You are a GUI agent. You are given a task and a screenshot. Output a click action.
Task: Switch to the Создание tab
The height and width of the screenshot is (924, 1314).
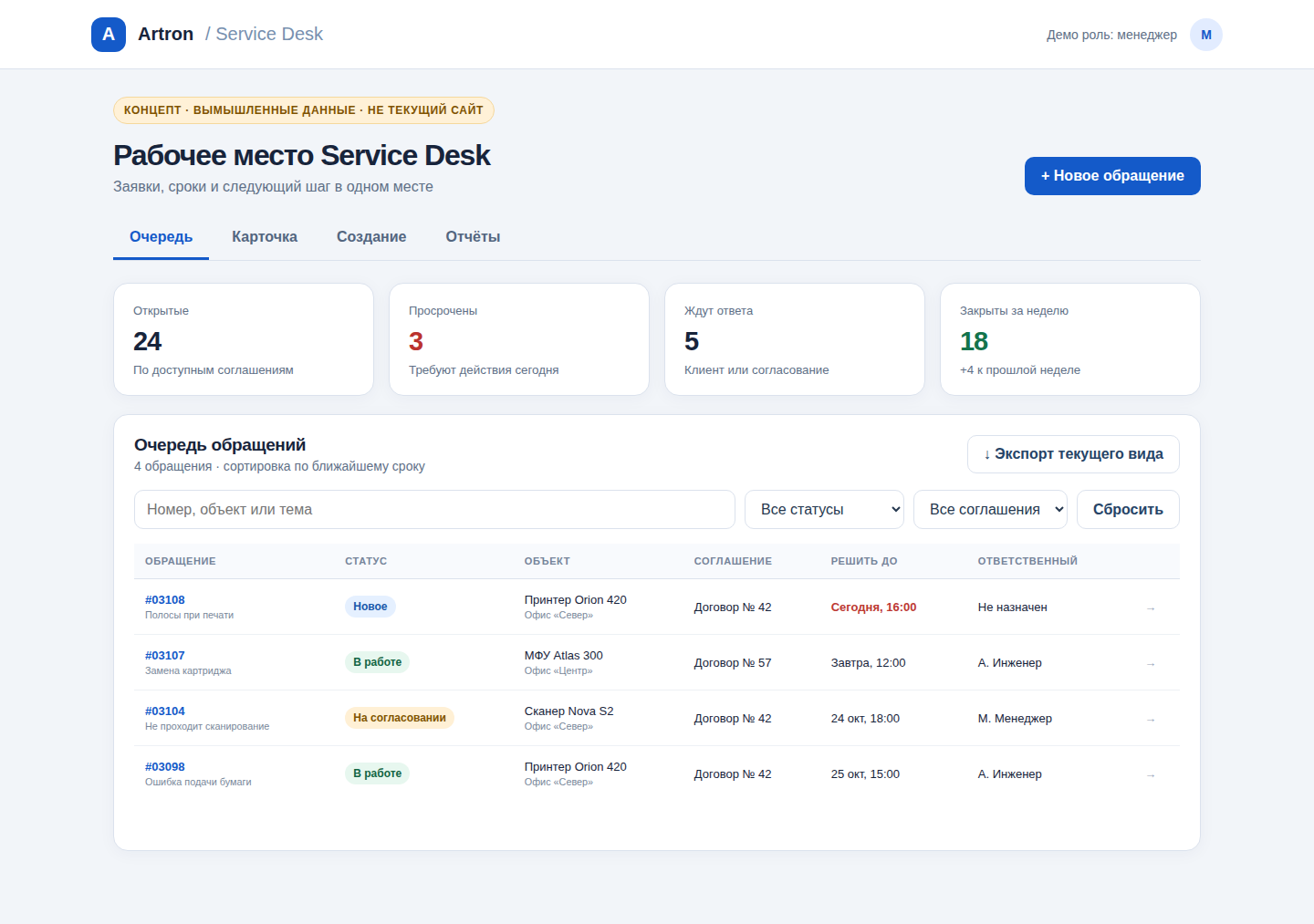(x=371, y=237)
